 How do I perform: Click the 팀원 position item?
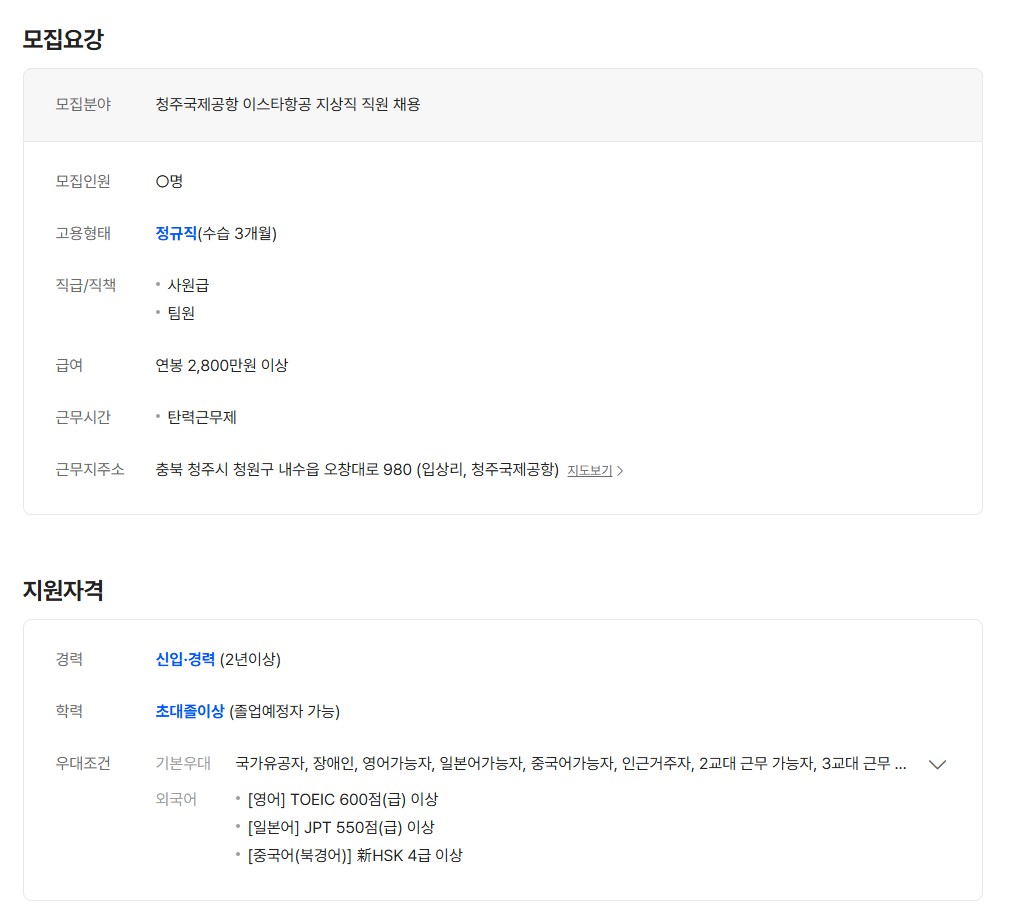point(181,313)
